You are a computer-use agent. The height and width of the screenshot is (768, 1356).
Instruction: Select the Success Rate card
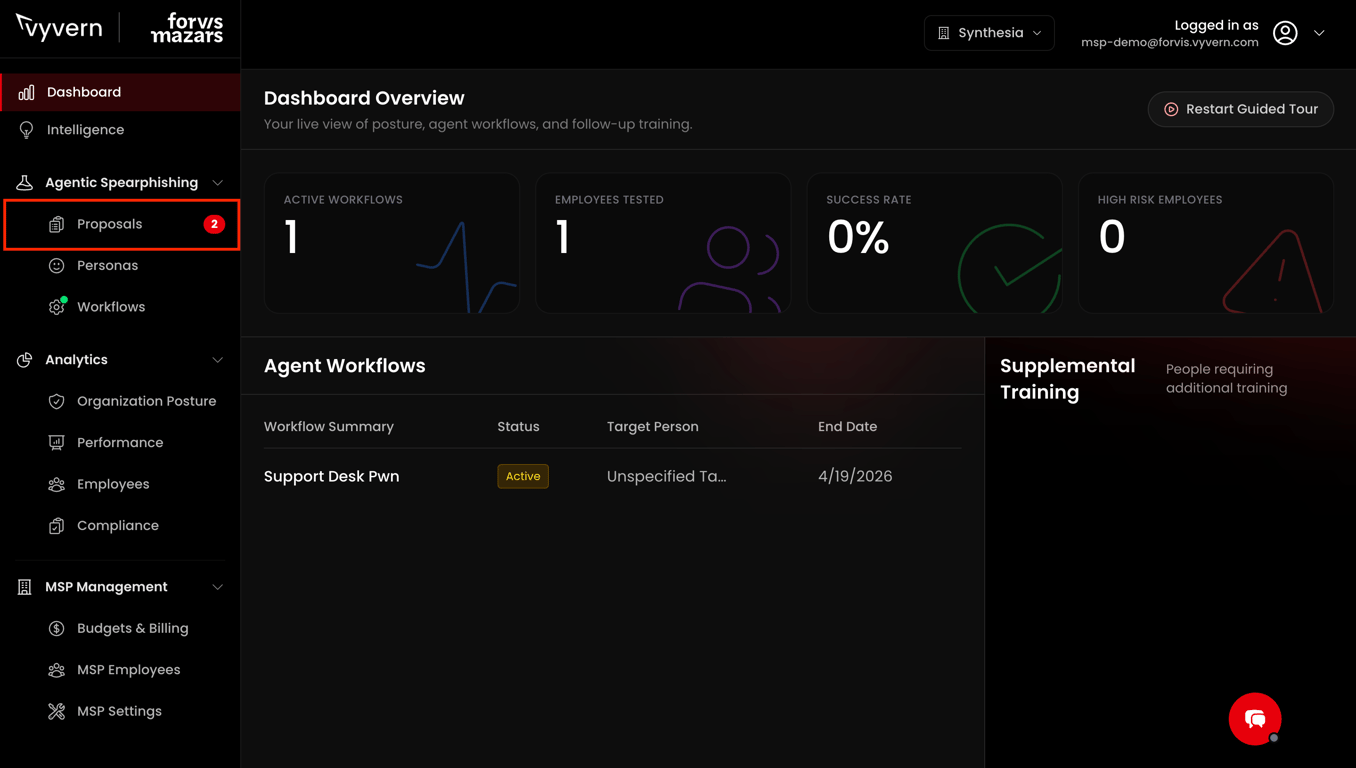(x=934, y=243)
